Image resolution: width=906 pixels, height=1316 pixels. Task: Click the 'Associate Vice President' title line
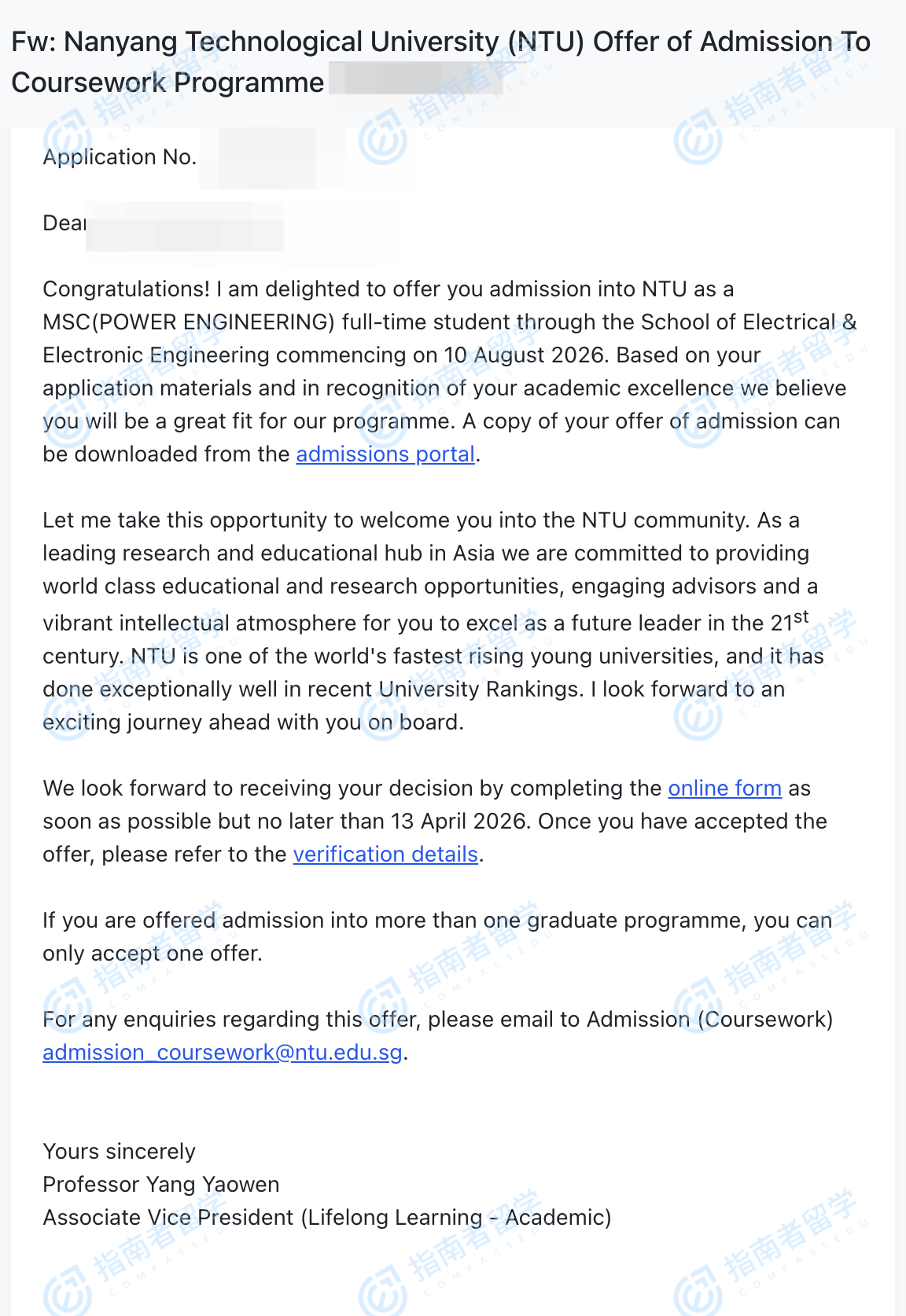[x=326, y=1218]
